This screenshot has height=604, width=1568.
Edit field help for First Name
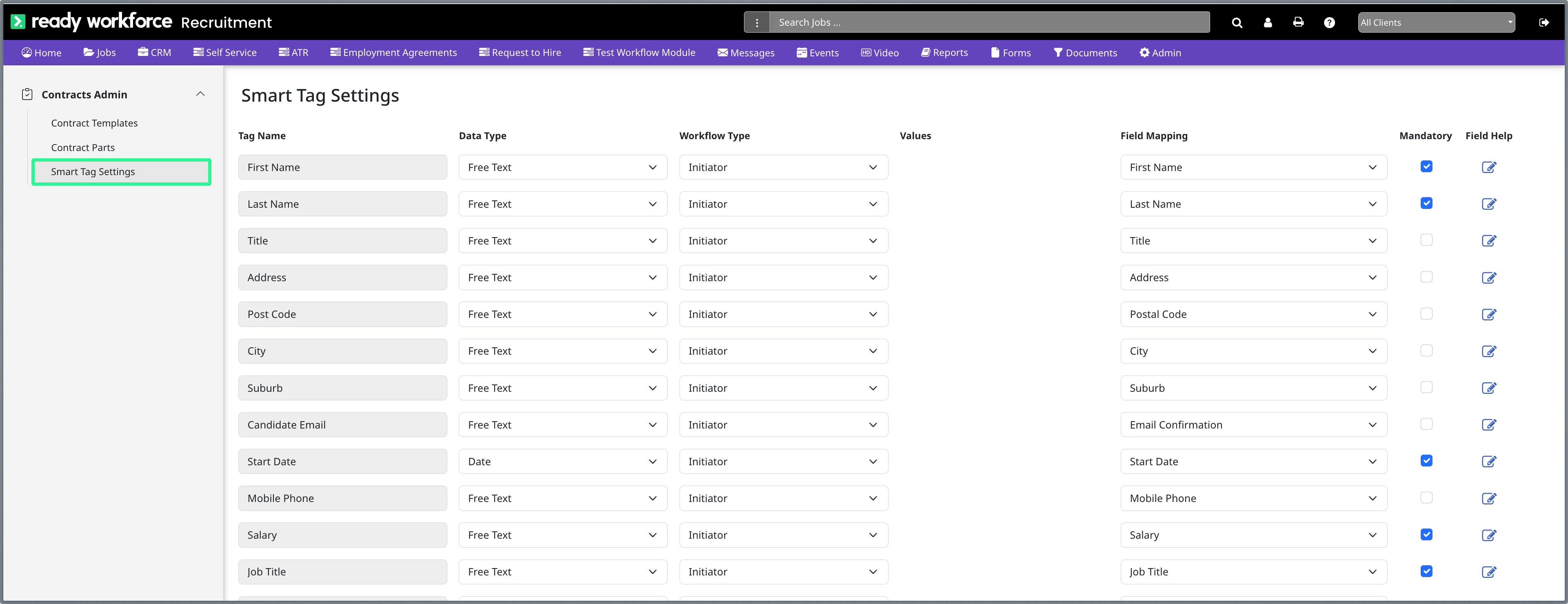pyautogui.click(x=1489, y=167)
